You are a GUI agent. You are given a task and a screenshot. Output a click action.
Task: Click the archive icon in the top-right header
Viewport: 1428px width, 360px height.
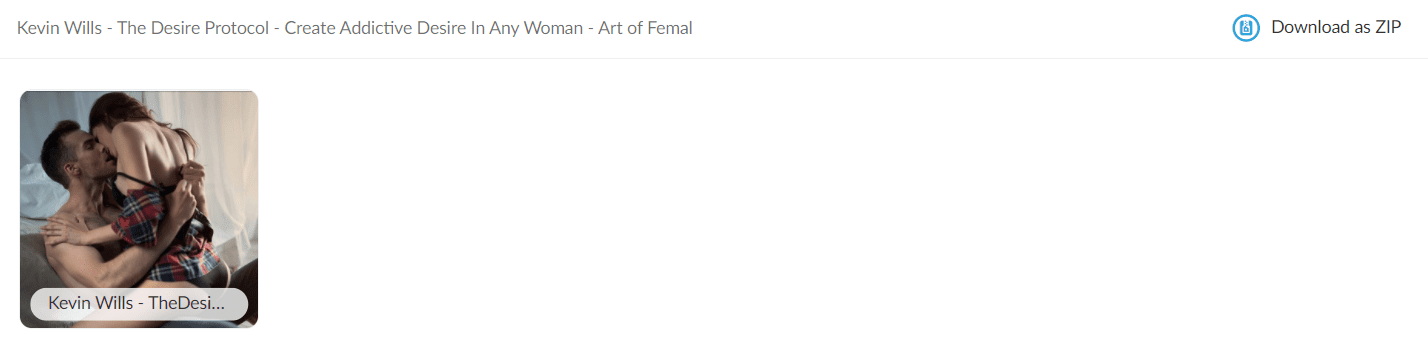click(1245, 28)
